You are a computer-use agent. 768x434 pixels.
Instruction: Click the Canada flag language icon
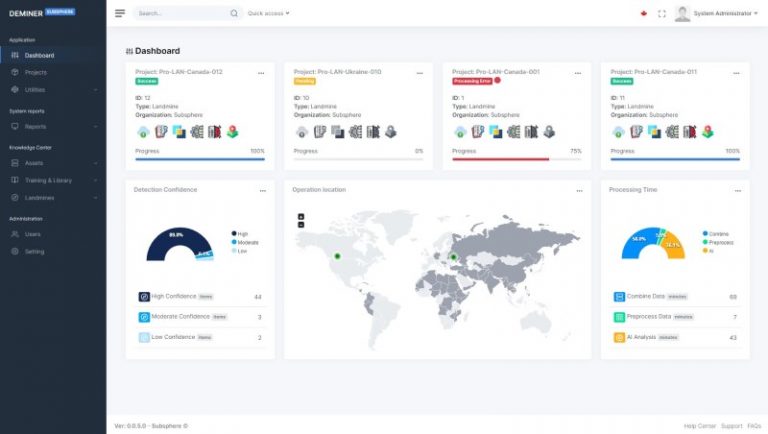pos(643,14)
